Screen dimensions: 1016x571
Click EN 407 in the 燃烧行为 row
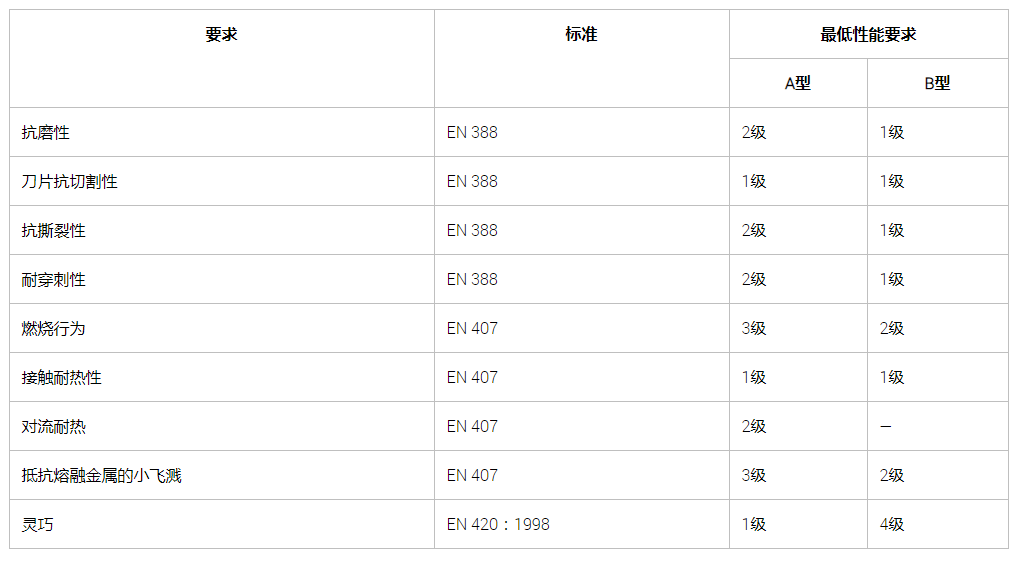(x=472, y=328)
